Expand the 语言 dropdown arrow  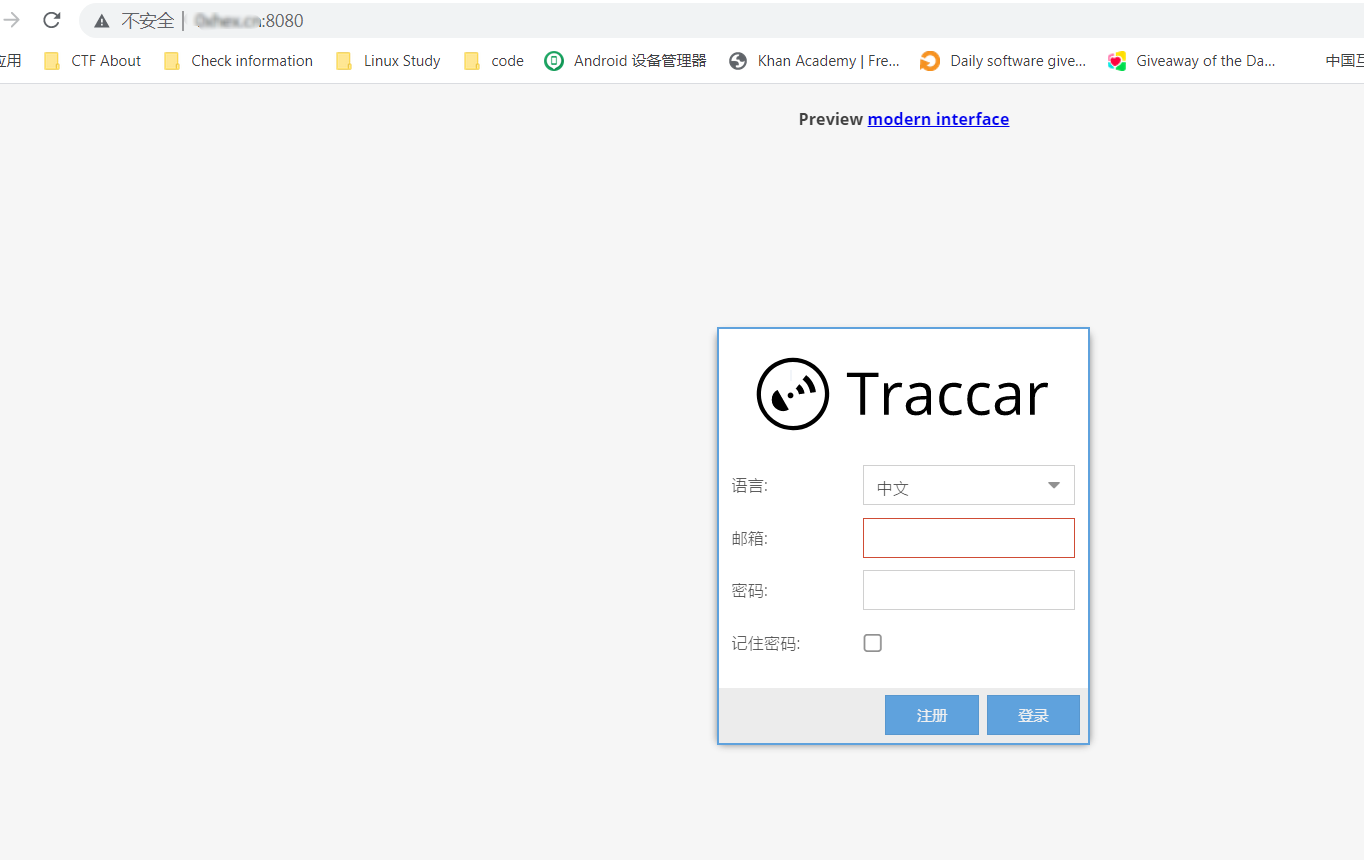(x=1053, y=486)
